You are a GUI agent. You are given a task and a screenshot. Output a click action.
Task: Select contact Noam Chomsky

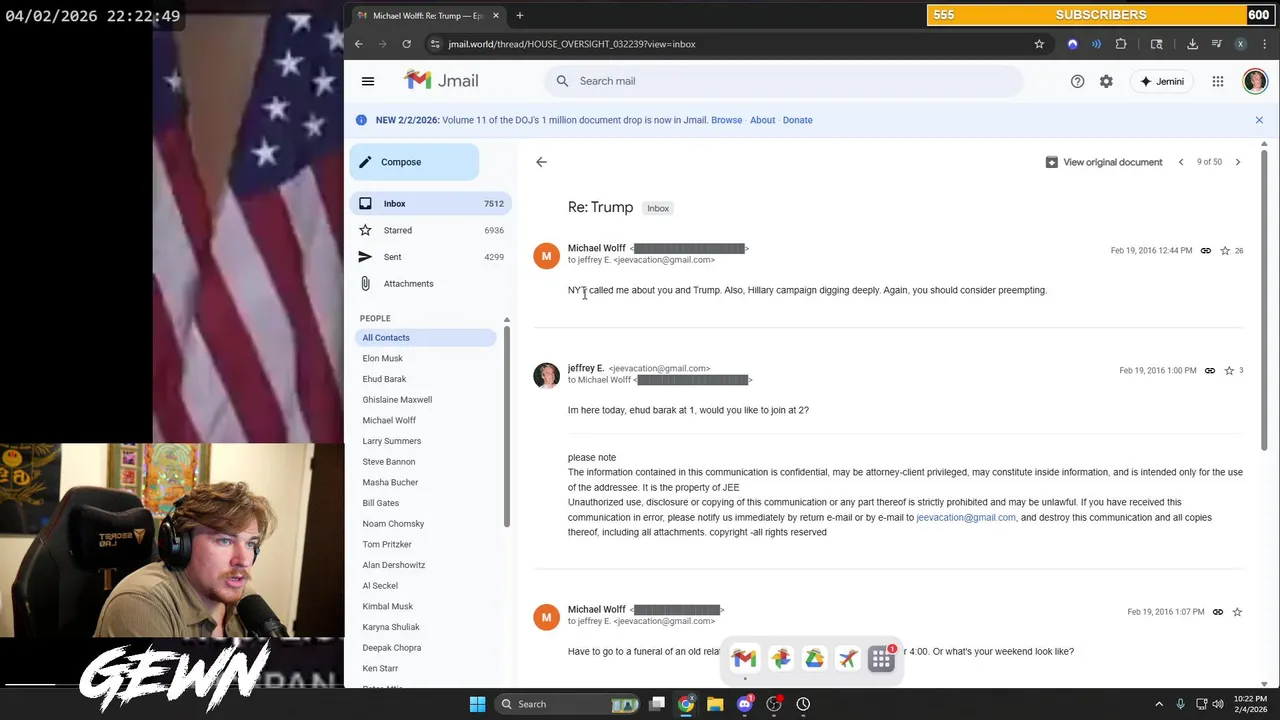(x=393, y=524)
